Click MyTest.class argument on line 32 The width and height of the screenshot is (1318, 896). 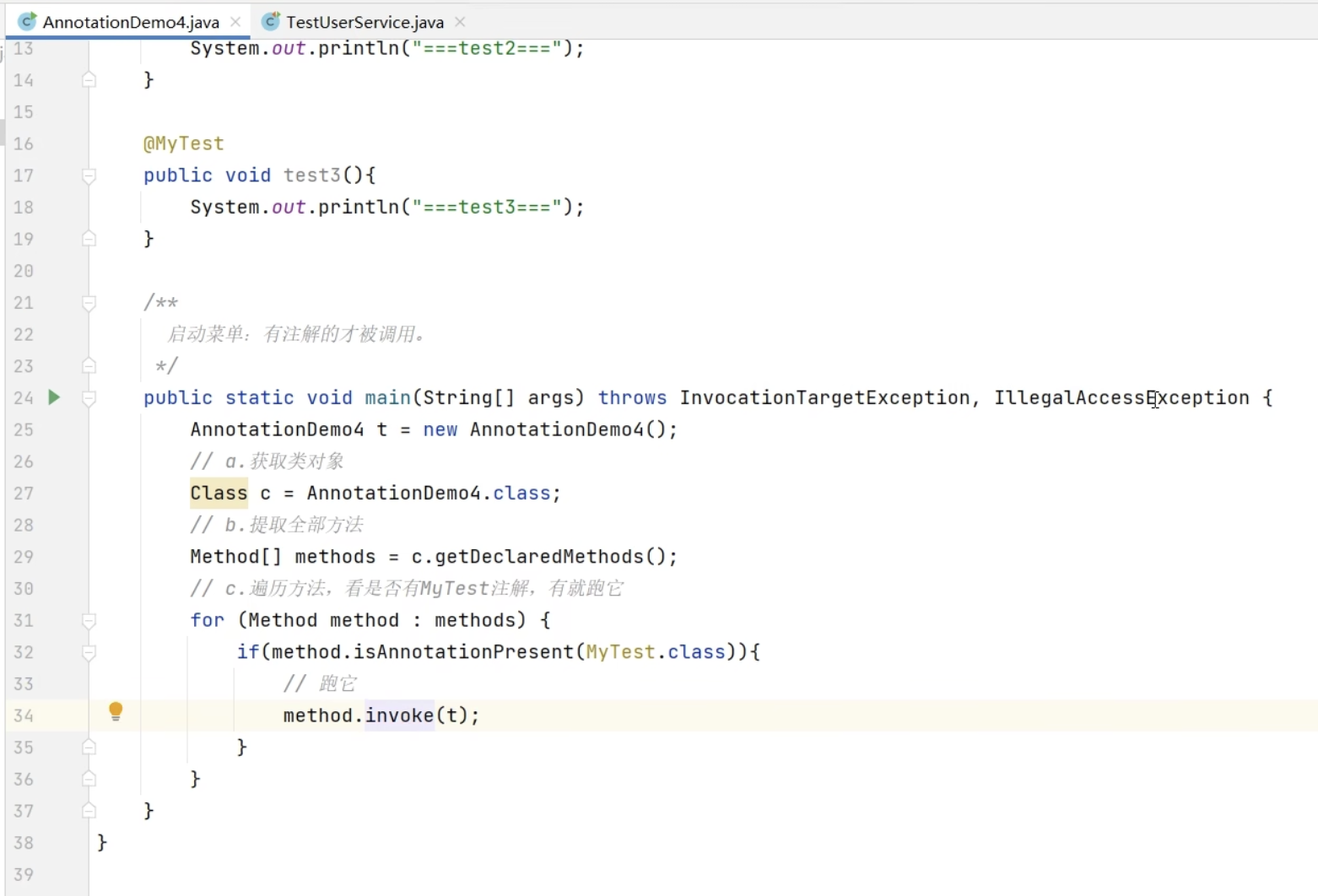pos(656,651)
